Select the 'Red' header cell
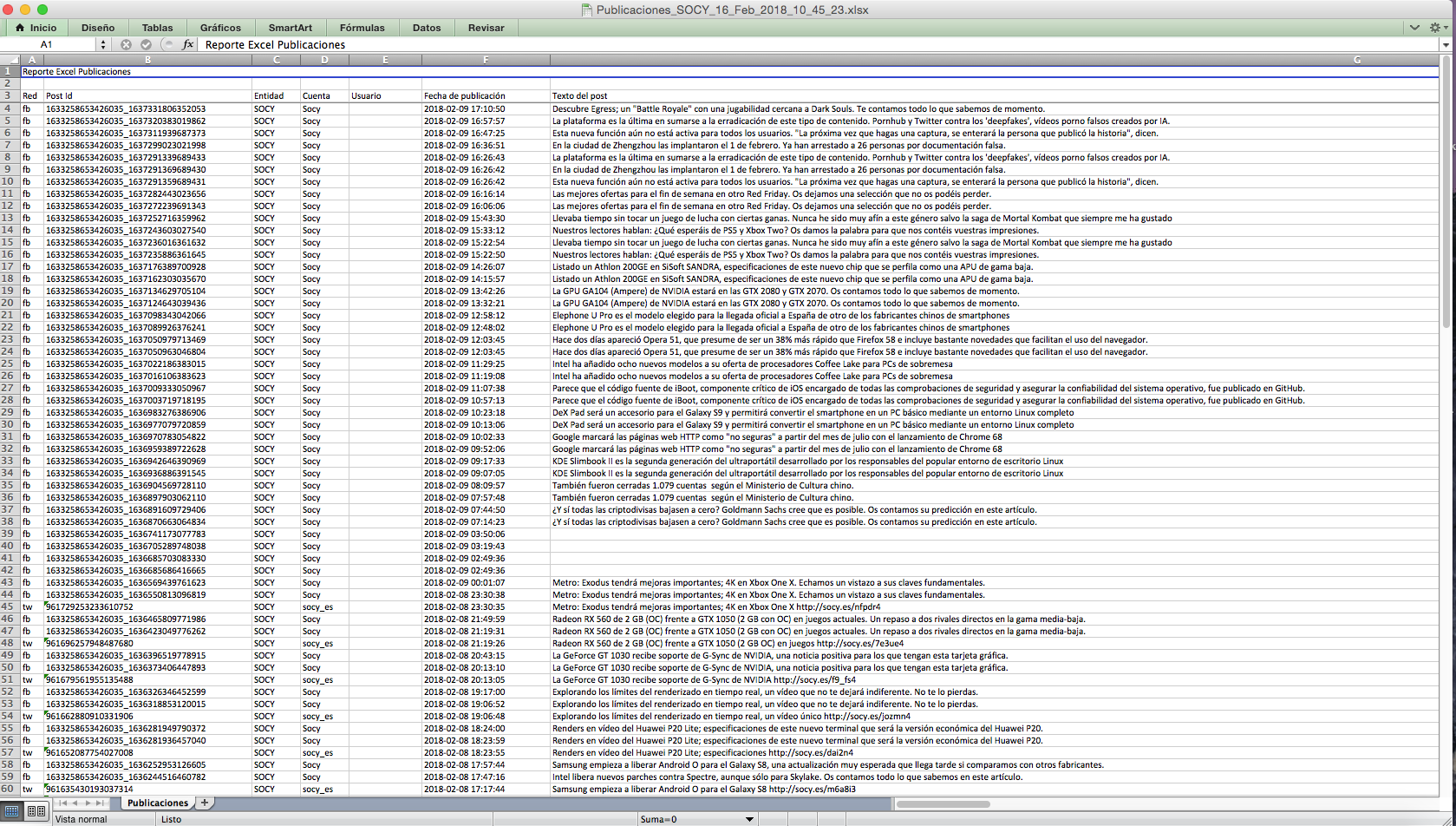 (x=32, y=95)
